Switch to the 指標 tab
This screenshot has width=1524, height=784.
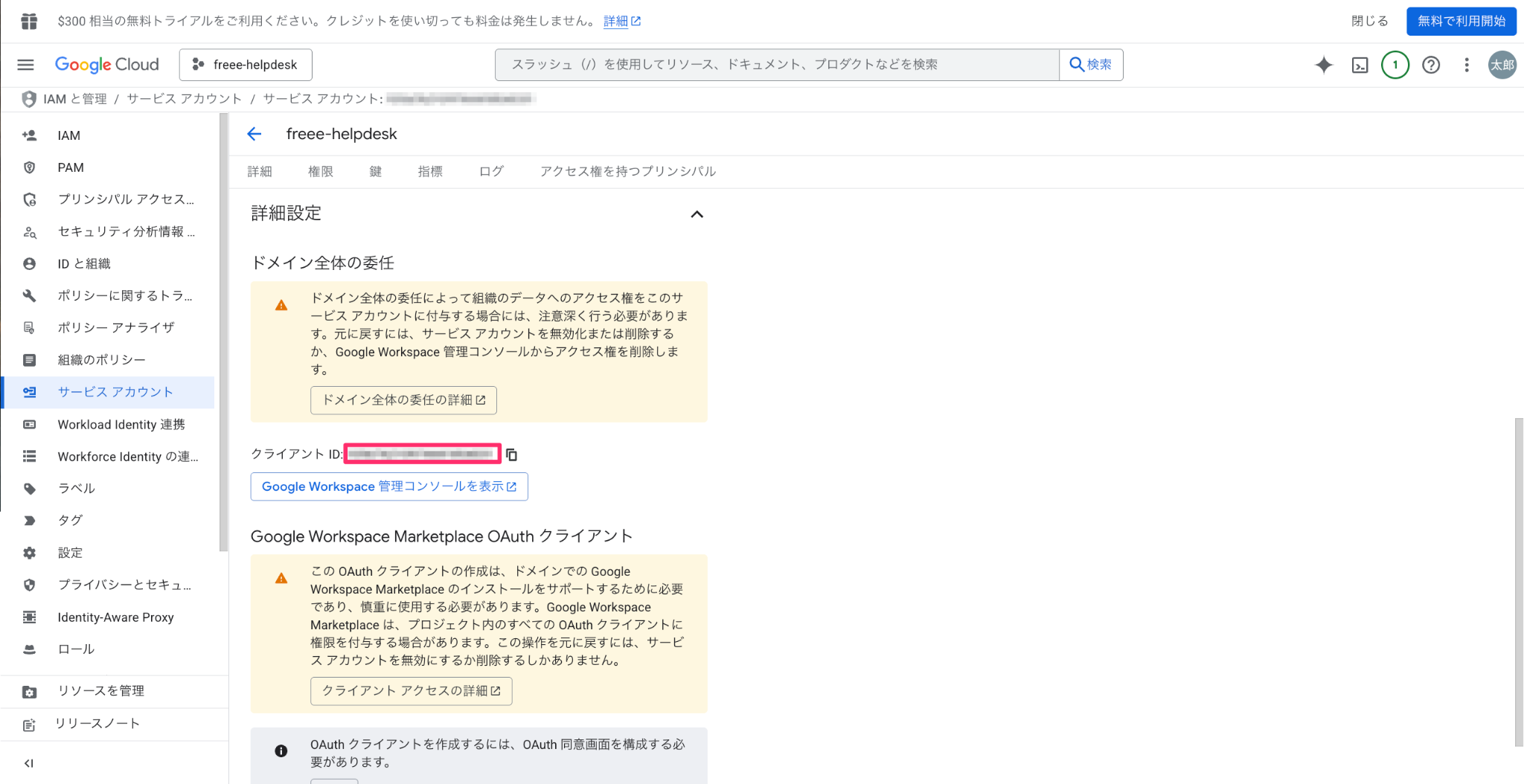(430, 172)
